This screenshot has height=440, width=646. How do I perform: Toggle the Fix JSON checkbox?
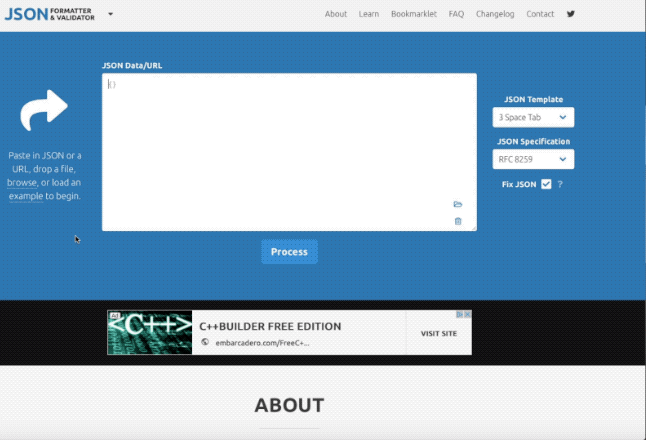(x=546, y=184)
